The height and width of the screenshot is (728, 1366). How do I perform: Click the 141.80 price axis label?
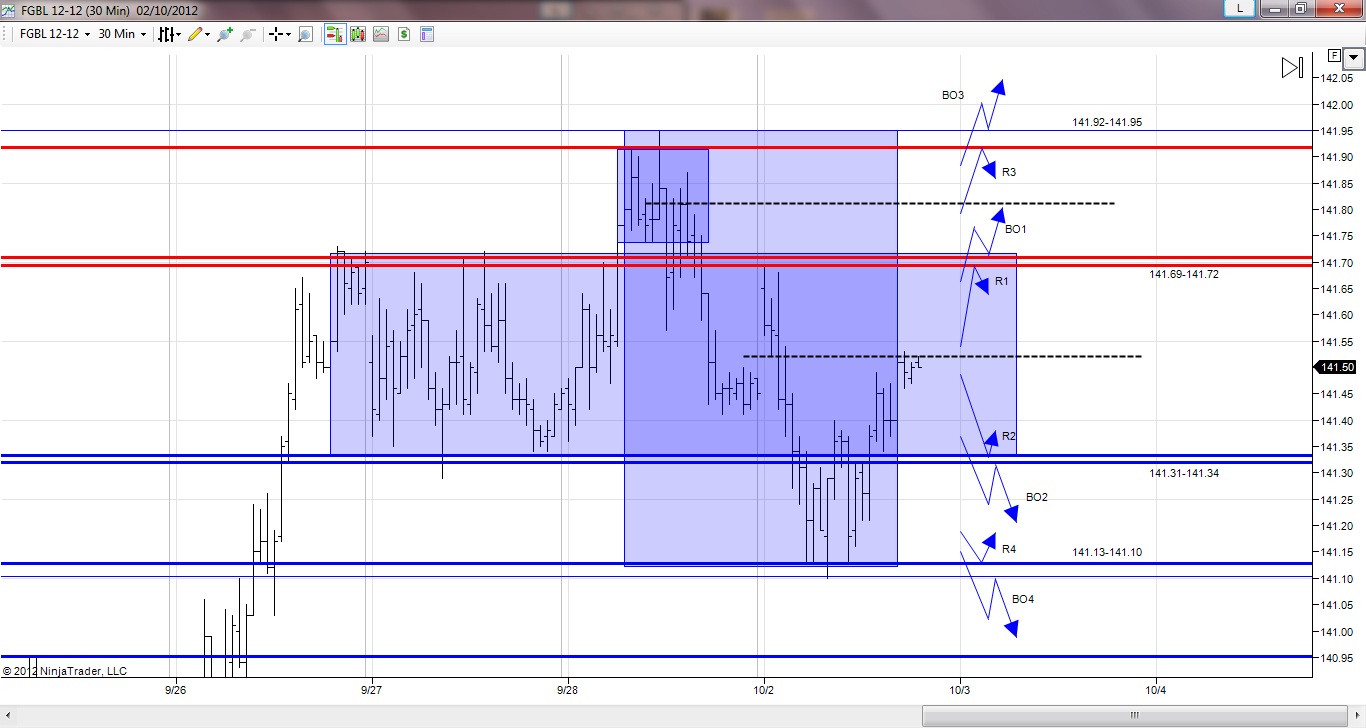click(x=1337, y=211)
